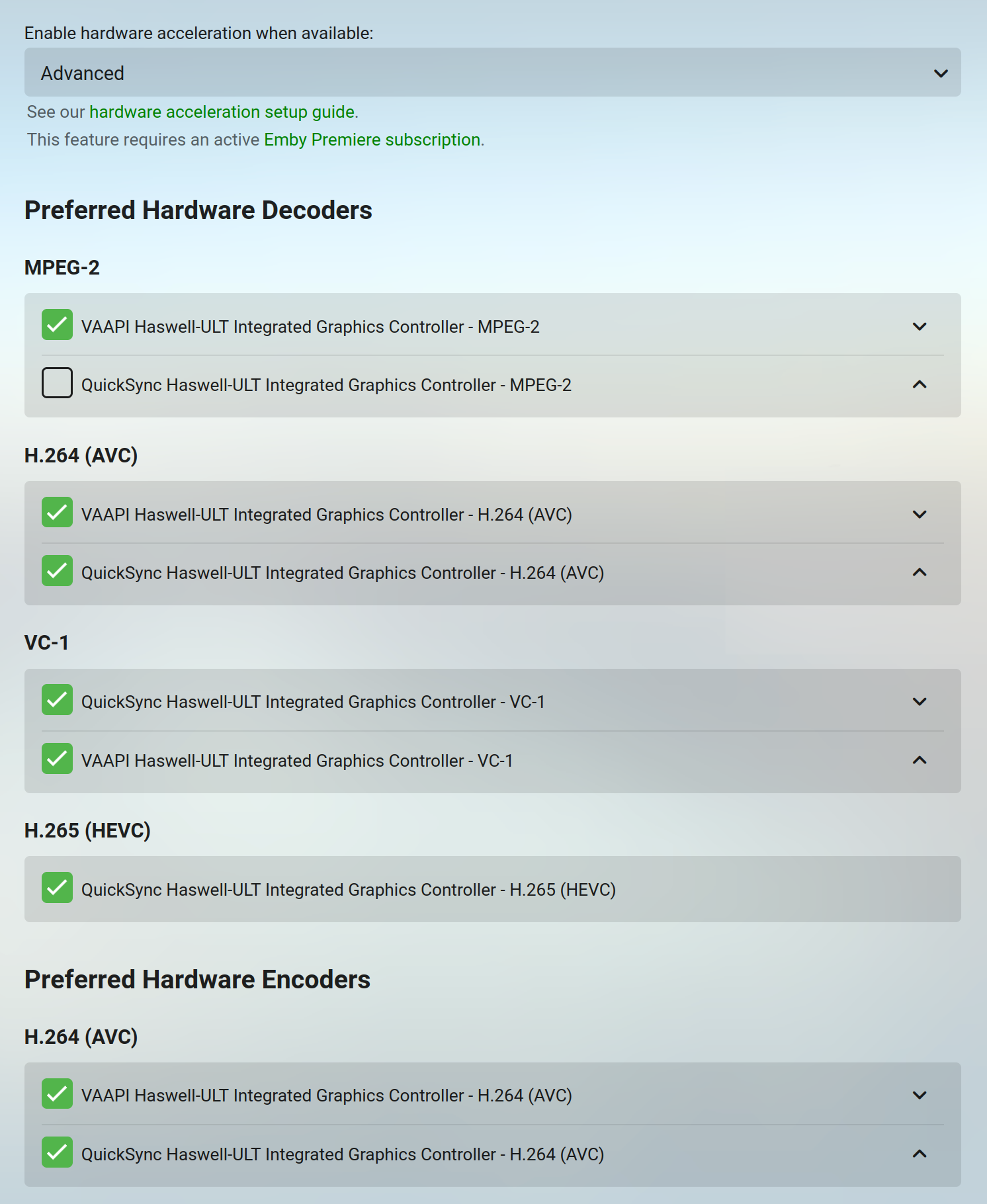Disable QuickSync H.265 (HEVC) decoder
This screenshot has height=1204, width=987.
pyautogui.click(x=57, y=888)
